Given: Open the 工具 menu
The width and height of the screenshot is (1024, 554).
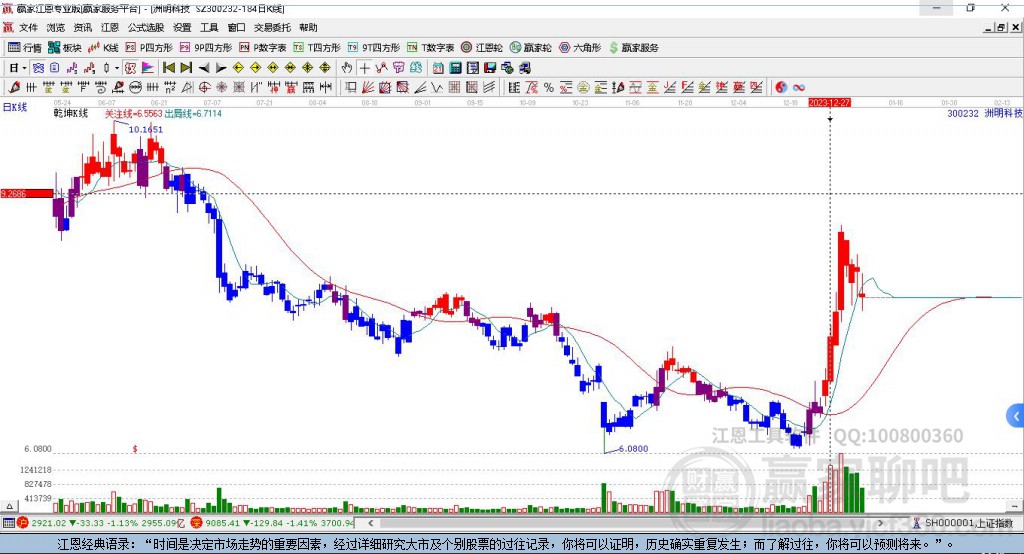Looking at the screenshot, I should tap(209, 27).
